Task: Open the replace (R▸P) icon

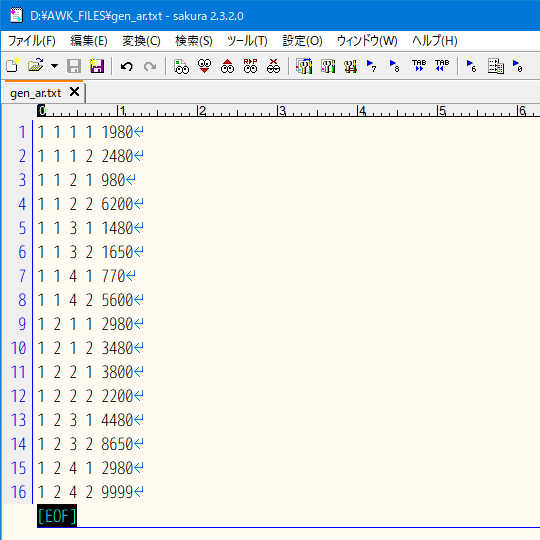Action: click(250, 65)
